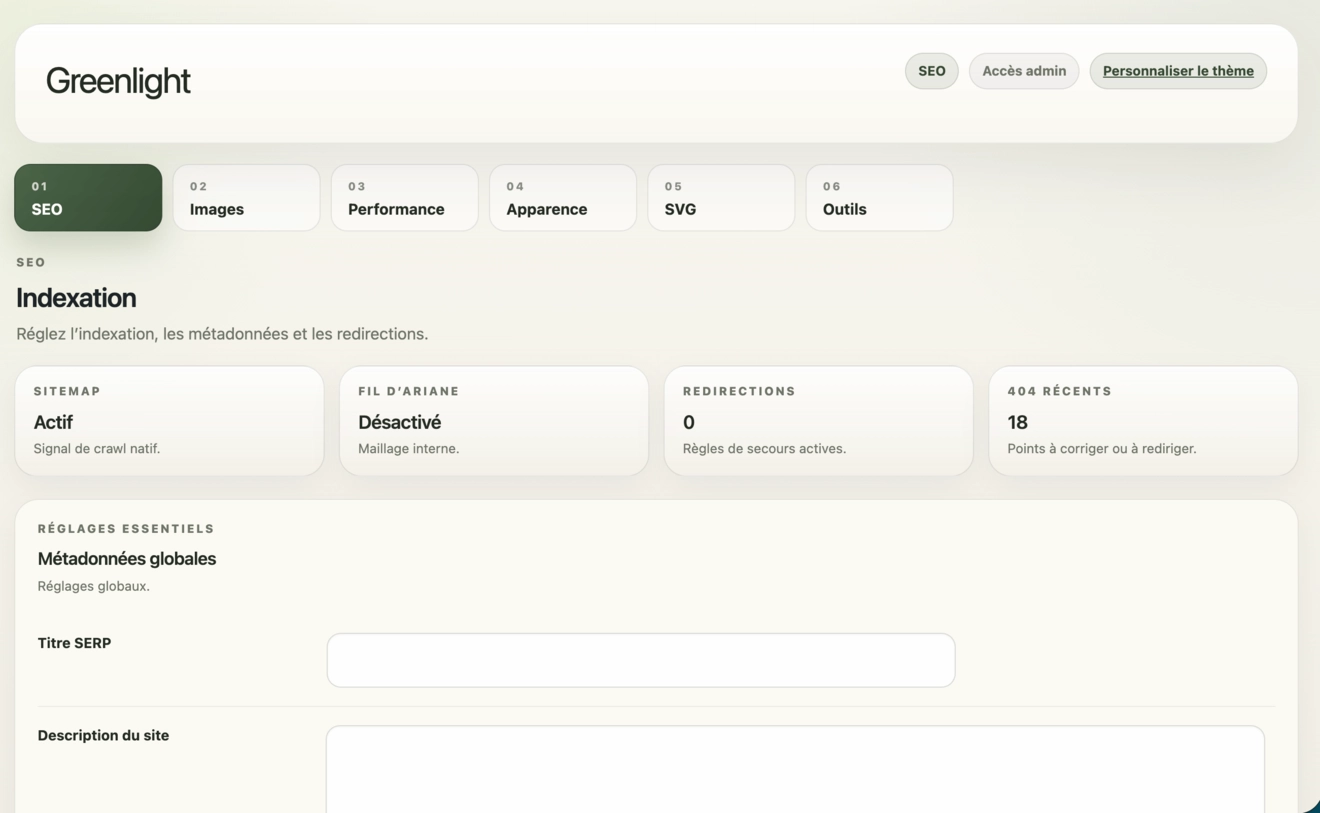Click the SEO pill in the header
Image resolution: width=1320 pixels, height=813 pixels.
point(931,70)
